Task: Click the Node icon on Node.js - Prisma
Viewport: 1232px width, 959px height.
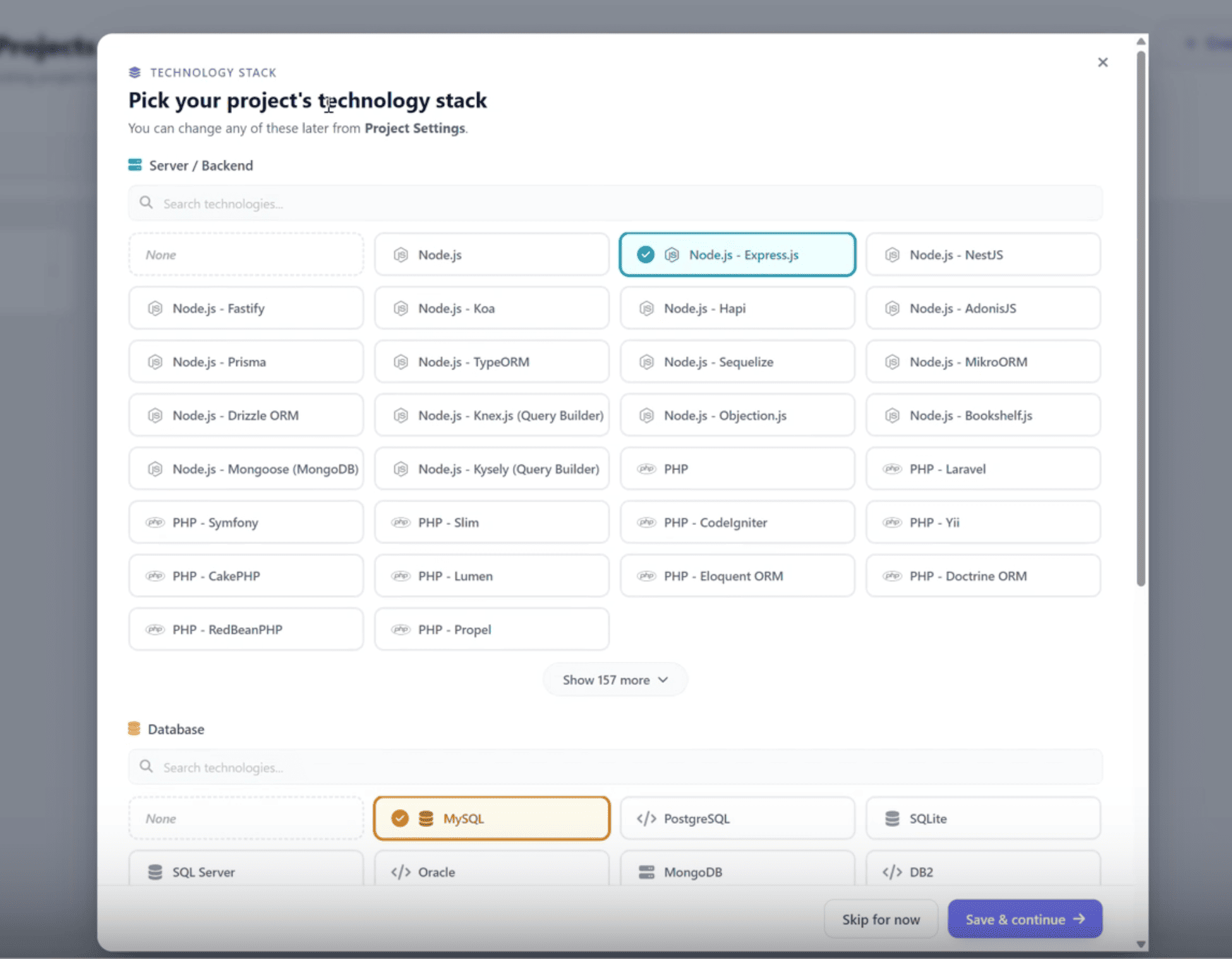Action: coord(155,362)
